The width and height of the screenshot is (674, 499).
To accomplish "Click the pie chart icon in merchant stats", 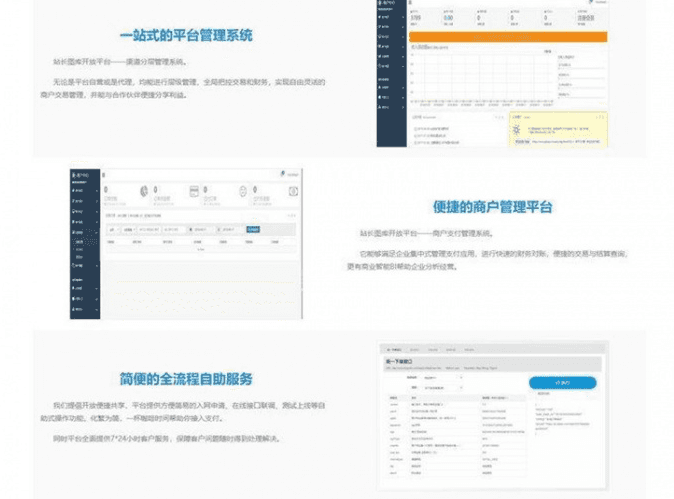I will [x=144, y=192].
